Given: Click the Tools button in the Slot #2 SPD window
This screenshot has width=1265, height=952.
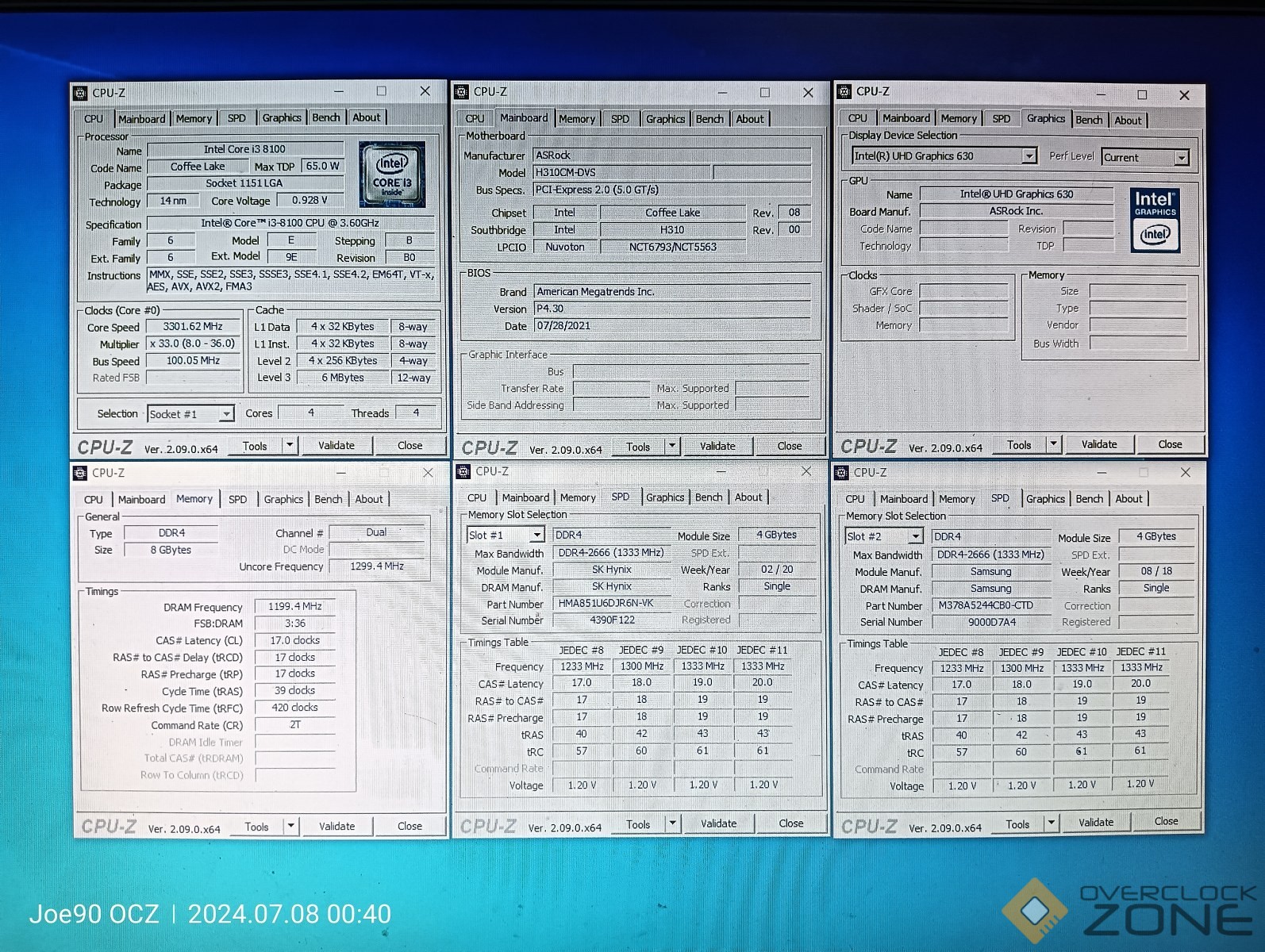Looking at the screenshot, I should tap(1017, 824).
